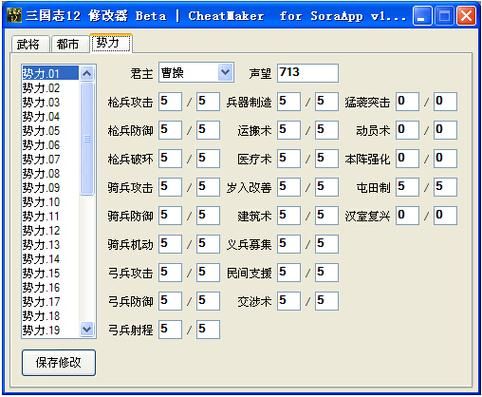Switch to the 都市 tab
The image size is (482, 397).
coord(69,44)
